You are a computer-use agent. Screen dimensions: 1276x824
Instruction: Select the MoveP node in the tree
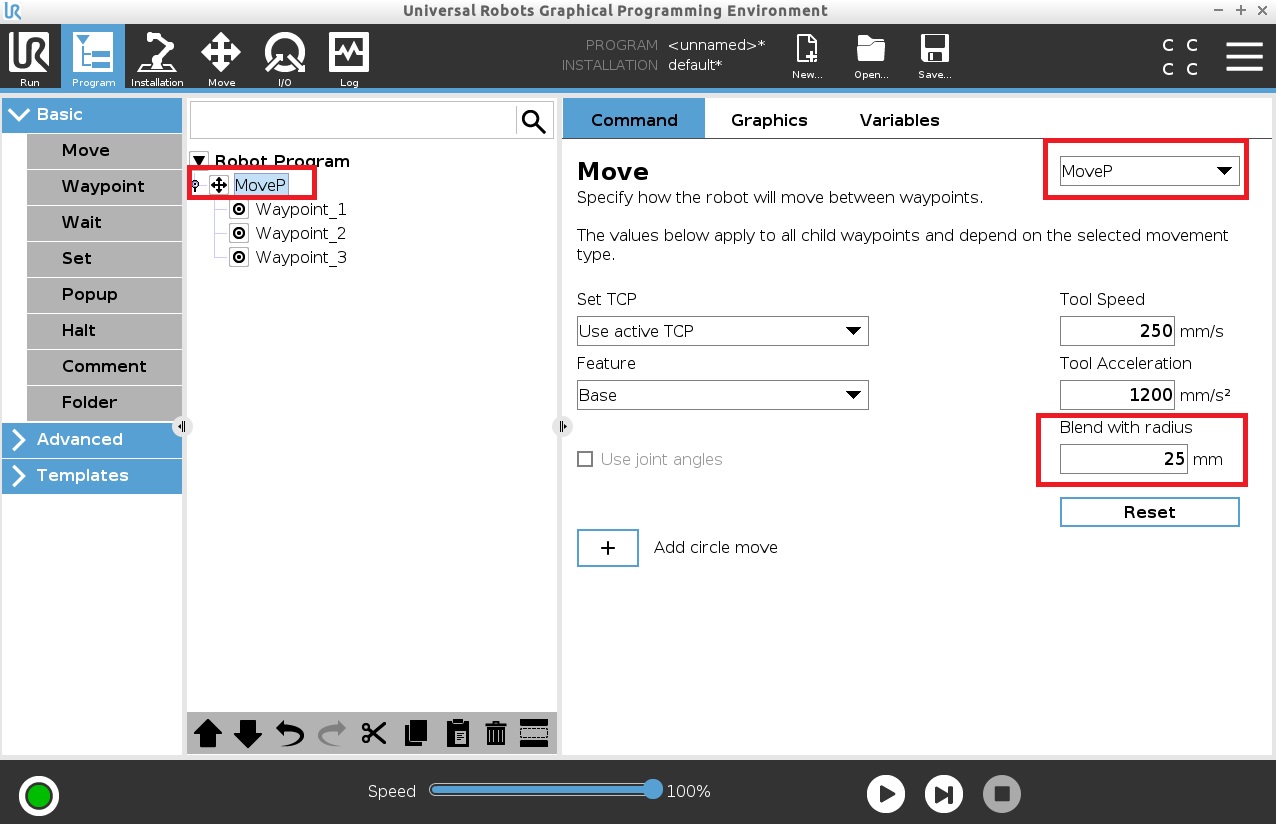(260, 185)
